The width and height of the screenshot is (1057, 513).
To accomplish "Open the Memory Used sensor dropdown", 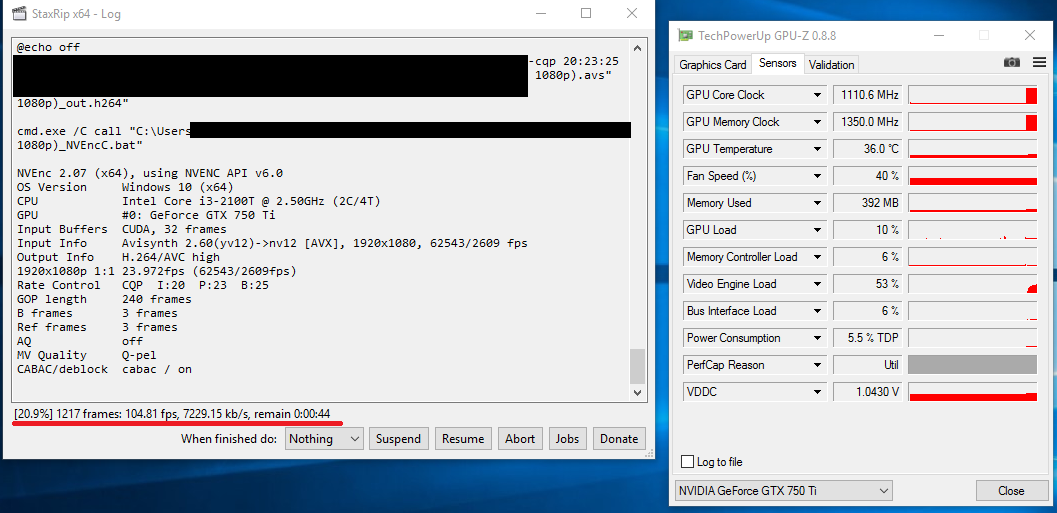I will [818, 203].
